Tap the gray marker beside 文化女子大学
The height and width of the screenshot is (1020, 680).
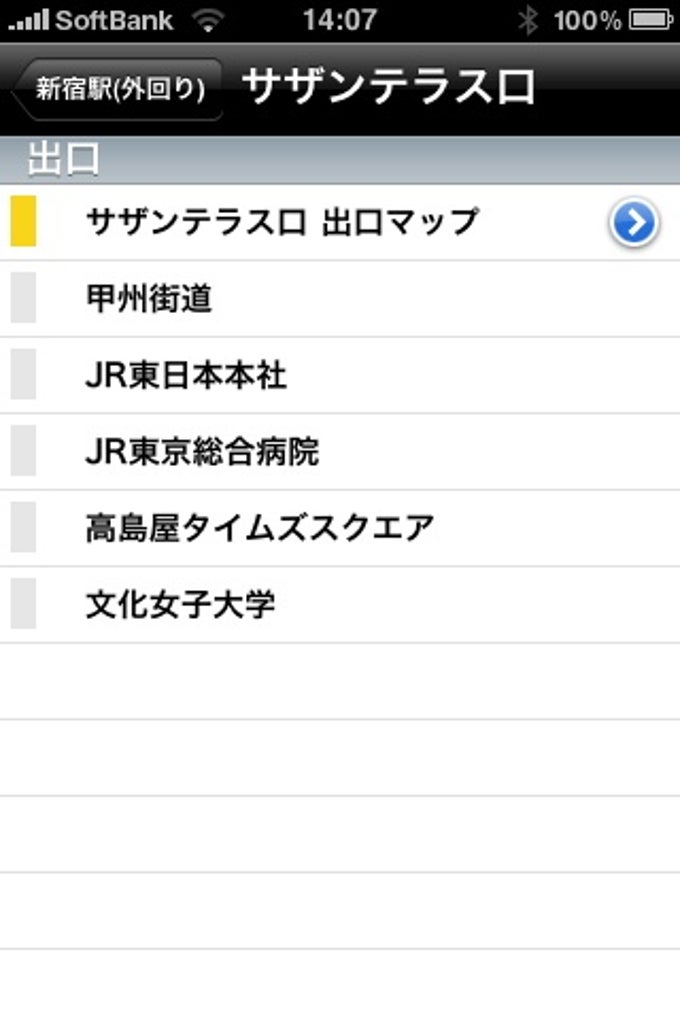23,603
